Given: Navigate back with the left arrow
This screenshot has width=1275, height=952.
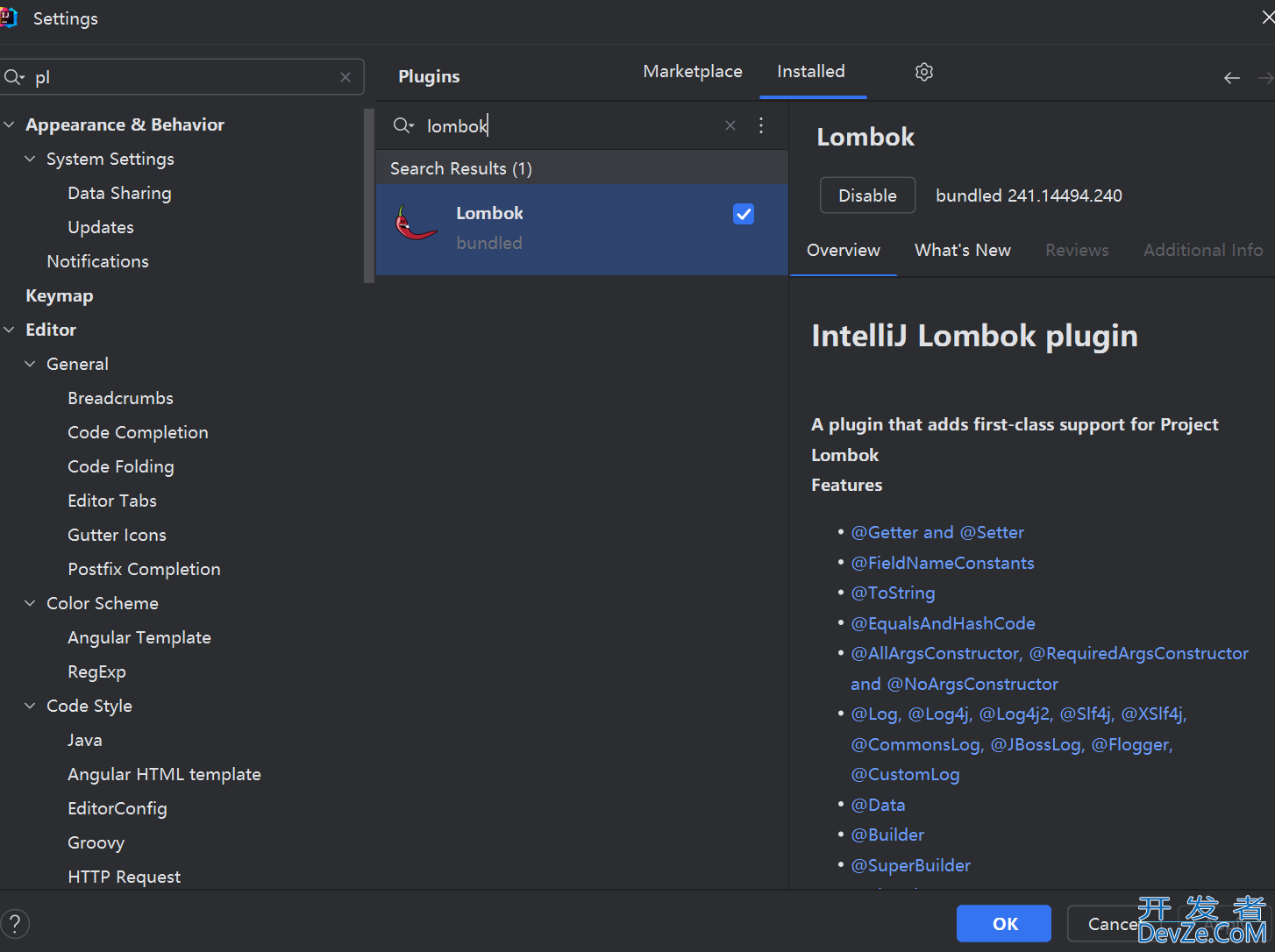Looking at the screenshot, I should (x=1231, y=78).
